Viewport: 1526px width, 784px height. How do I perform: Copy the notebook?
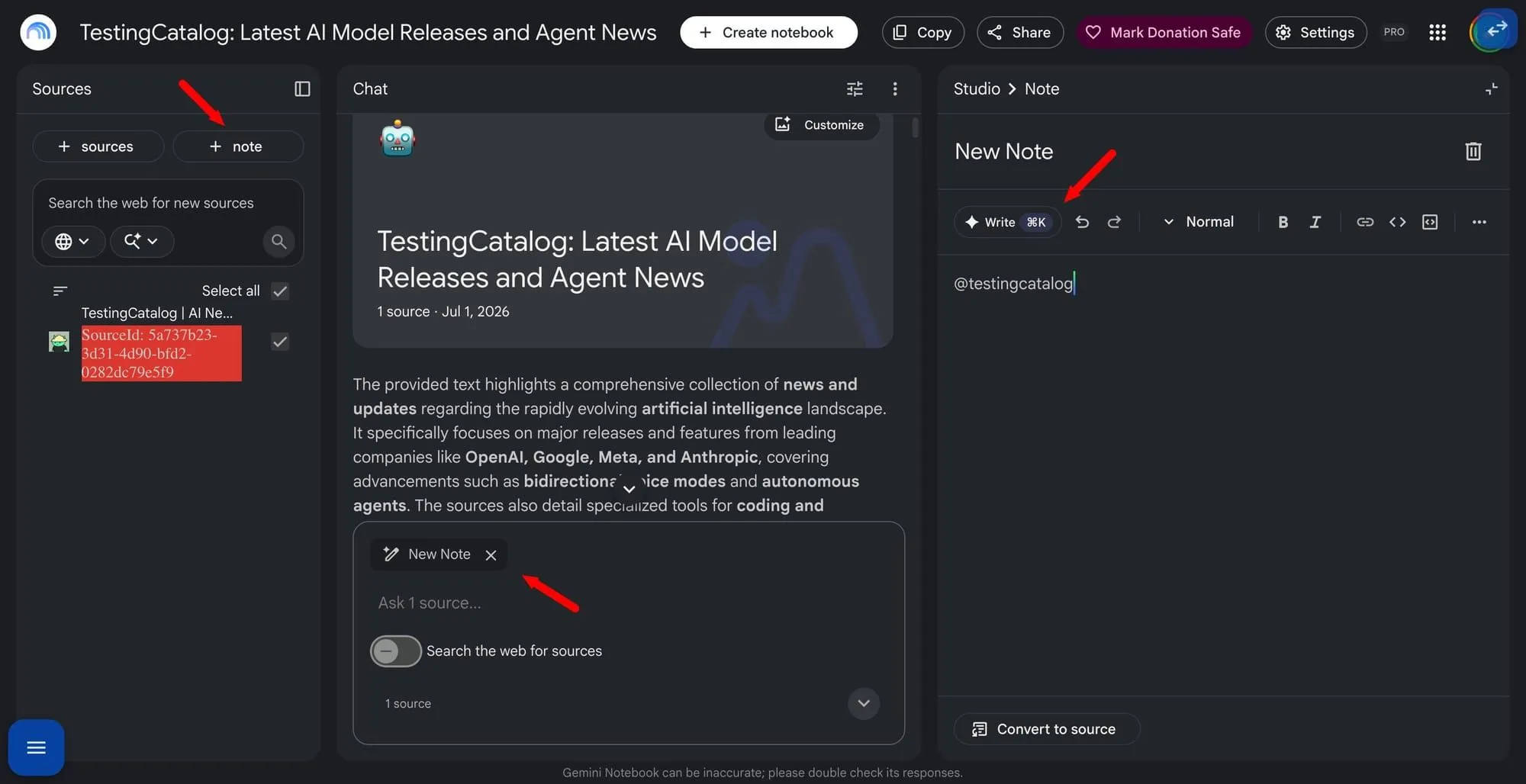922,32
